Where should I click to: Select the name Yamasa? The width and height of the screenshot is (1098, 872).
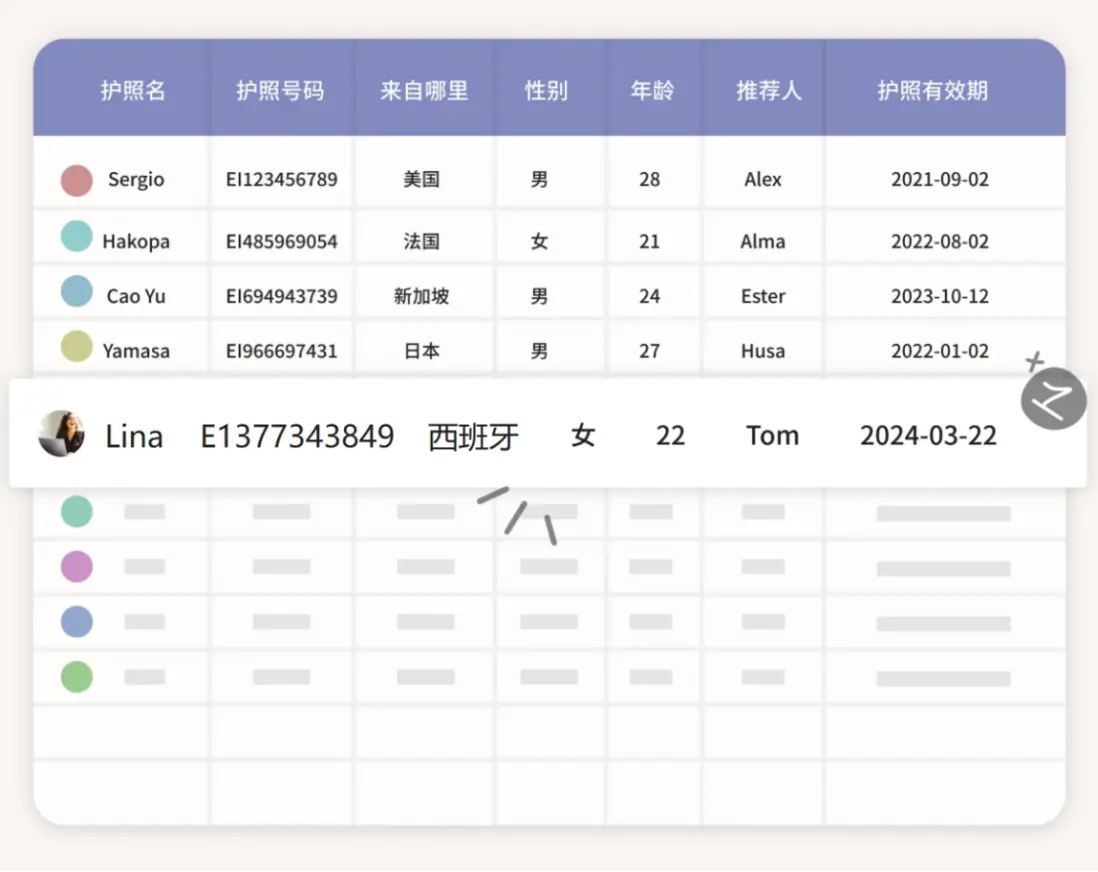(x=136, y=351)
